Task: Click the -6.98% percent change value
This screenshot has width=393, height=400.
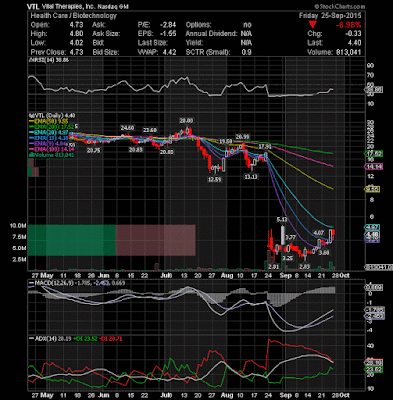Action: 348,25
